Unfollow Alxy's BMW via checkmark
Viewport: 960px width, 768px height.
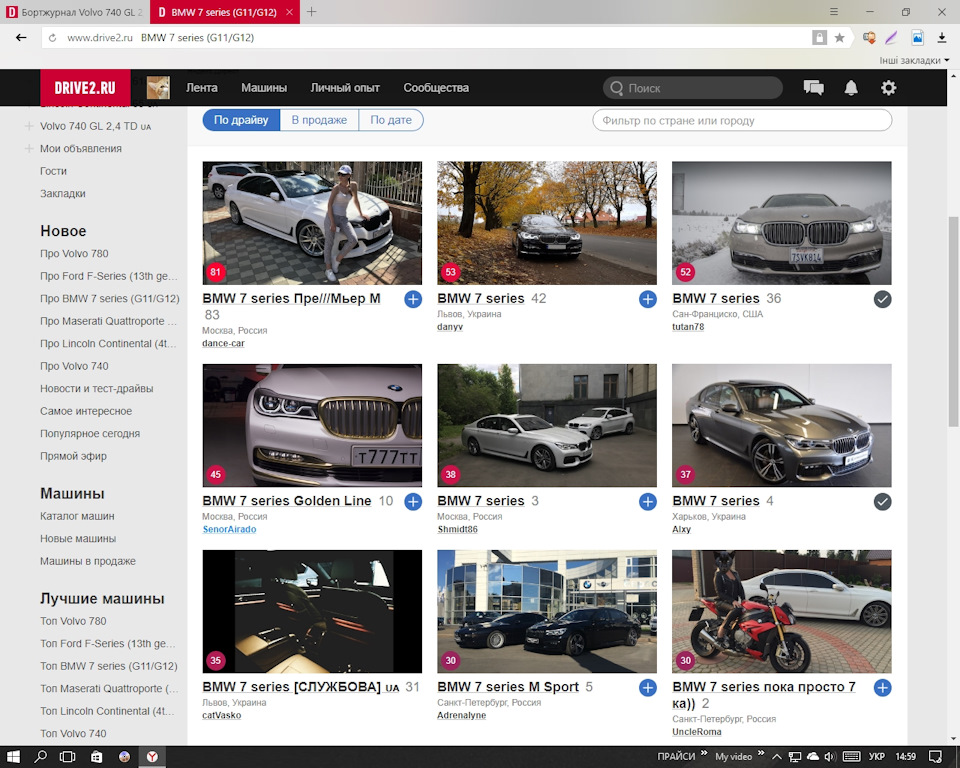pyautogui.click(x=882, y=502)
